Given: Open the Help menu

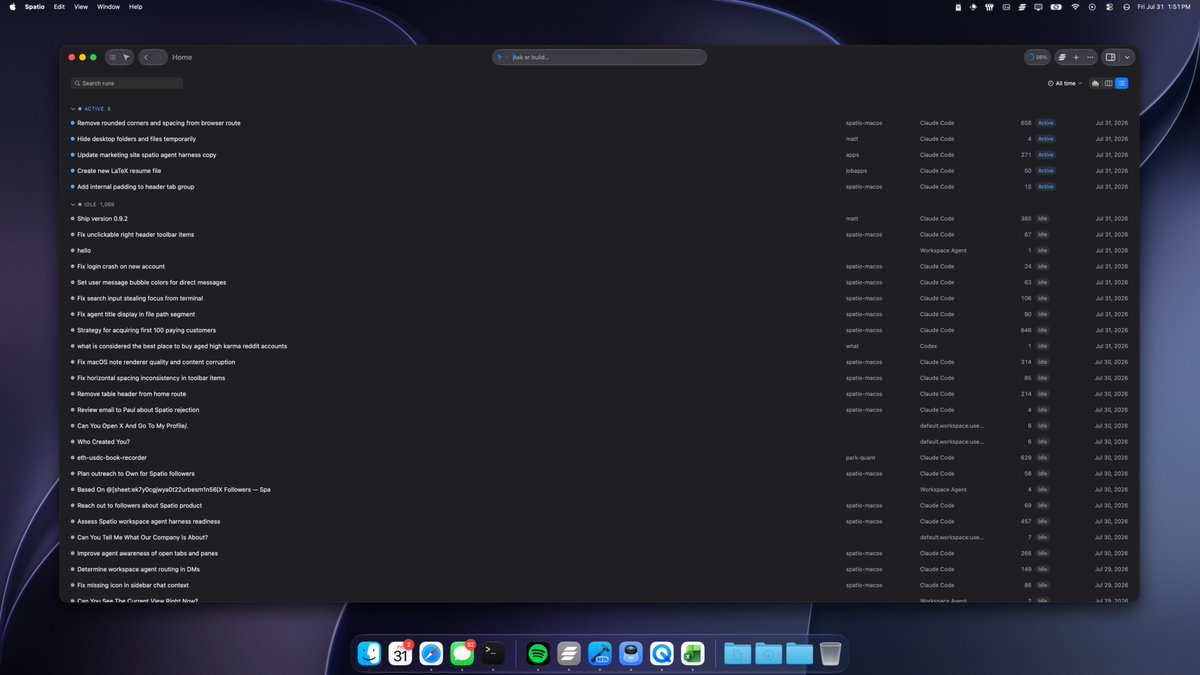Looking at the screenshot, I should tap(136, 6).
